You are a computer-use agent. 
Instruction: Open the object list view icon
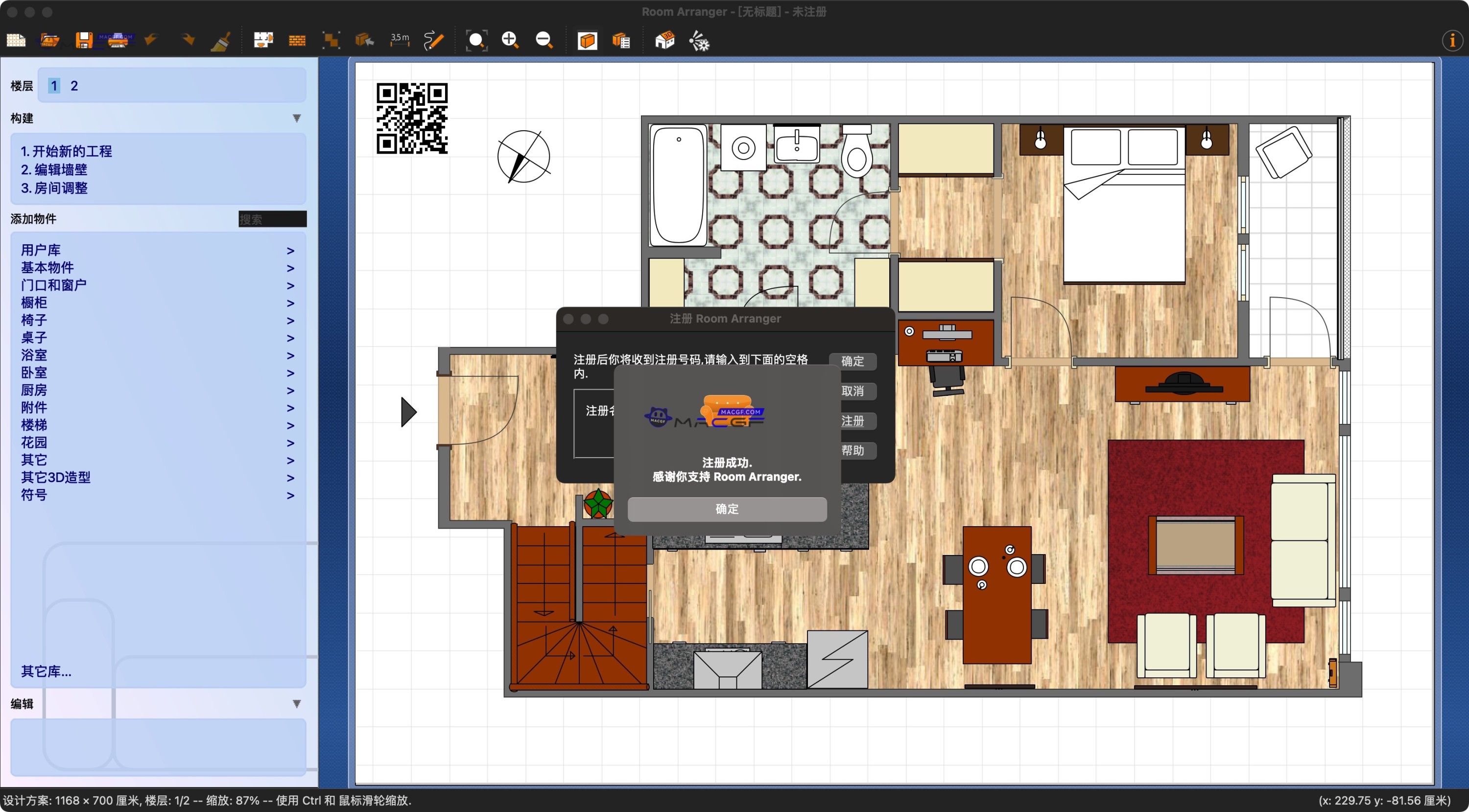621,40
